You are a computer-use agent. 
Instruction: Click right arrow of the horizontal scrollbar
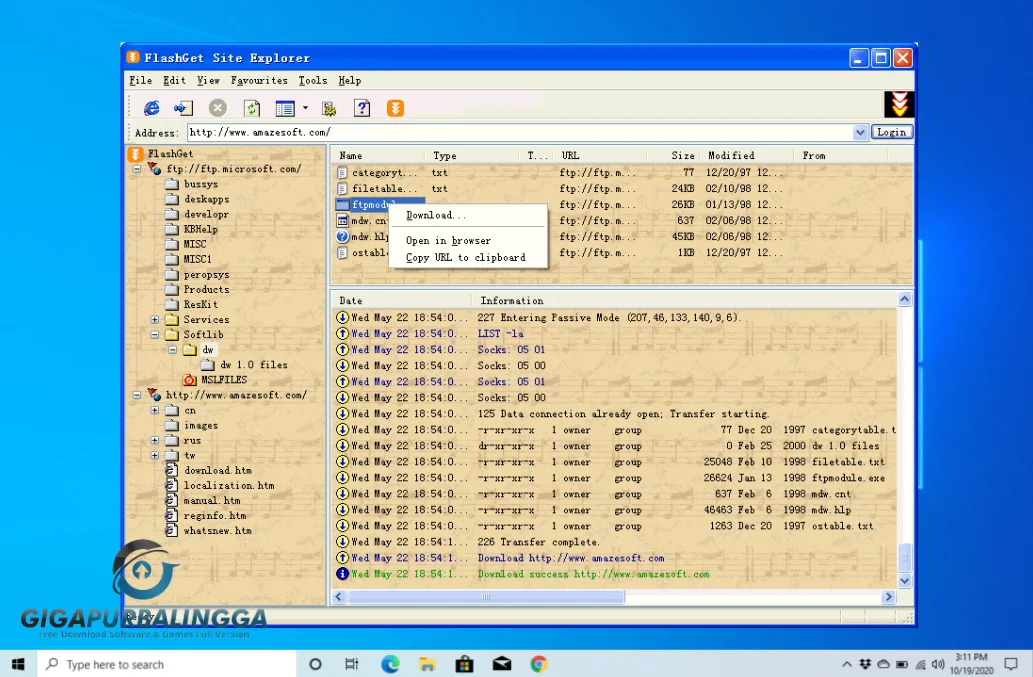point(888,596)
